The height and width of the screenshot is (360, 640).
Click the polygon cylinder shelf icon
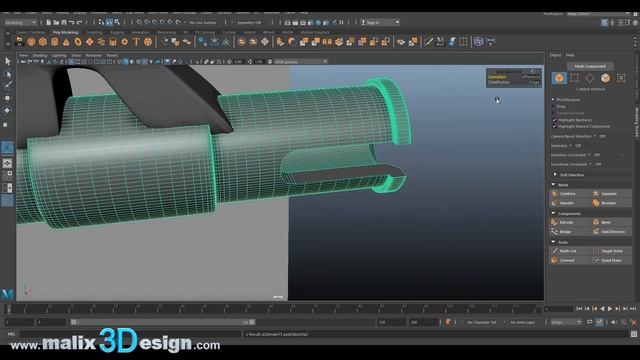point(55,42)
